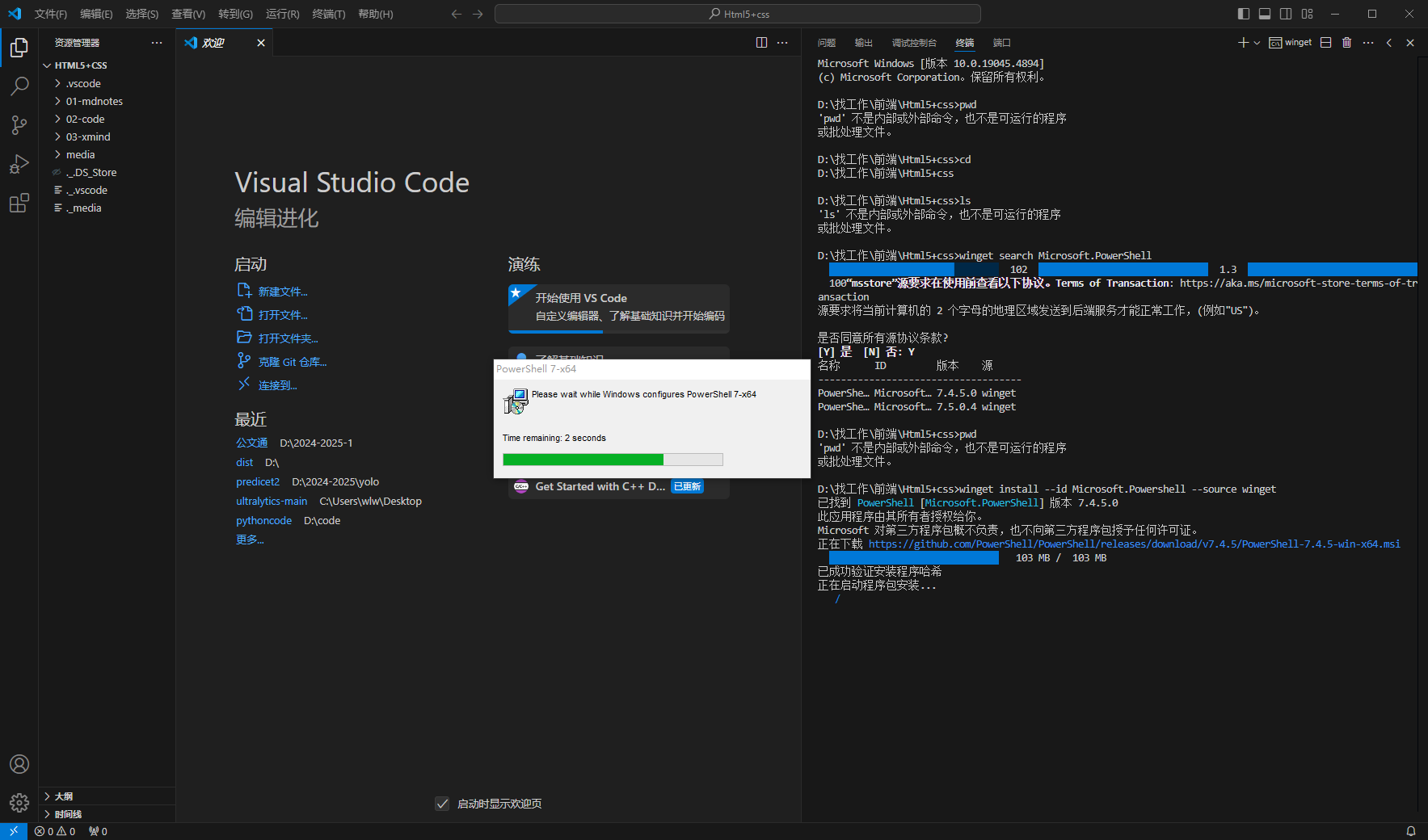Switch to the Debug Console tab
Viewport: 1428px width, 840px height.
[x=914, y=43]
